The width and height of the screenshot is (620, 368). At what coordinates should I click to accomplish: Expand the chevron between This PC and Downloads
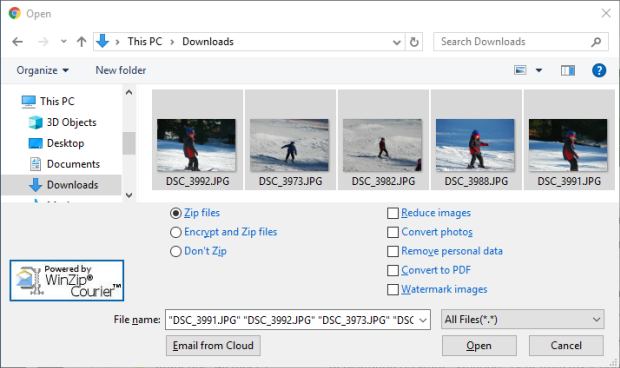[172, 42]
